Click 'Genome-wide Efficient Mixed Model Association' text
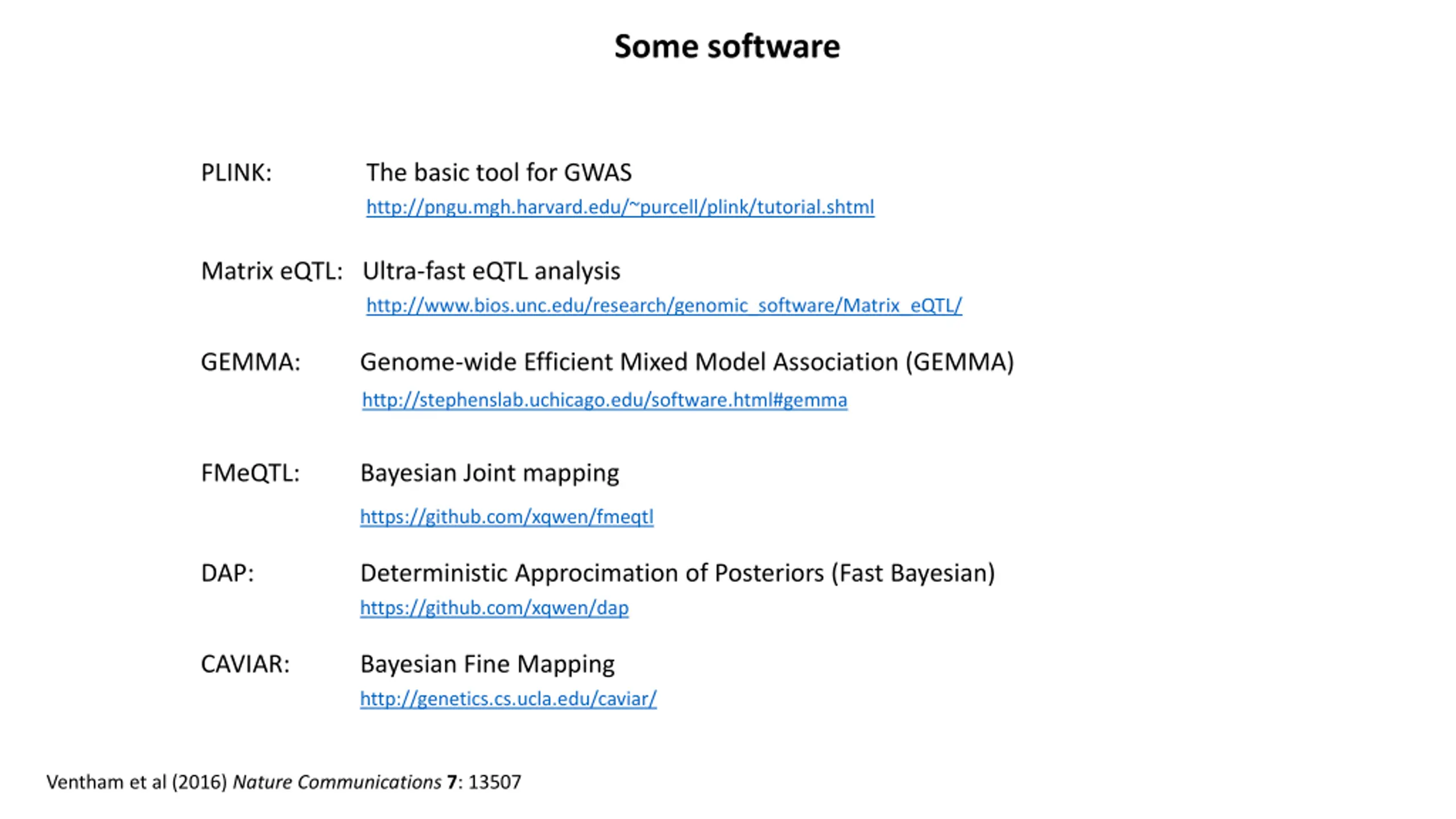The image size is (1456, 819). tap(629, 362)
